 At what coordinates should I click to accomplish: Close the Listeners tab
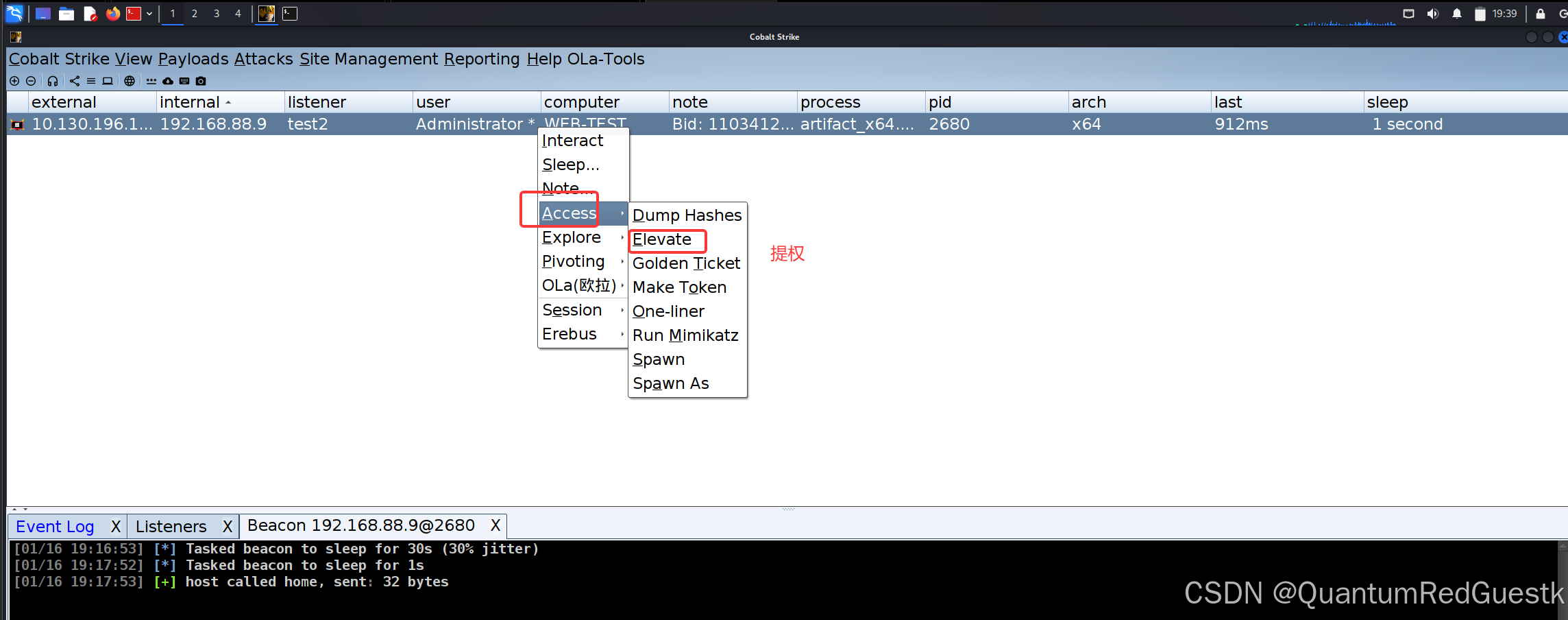228,527
